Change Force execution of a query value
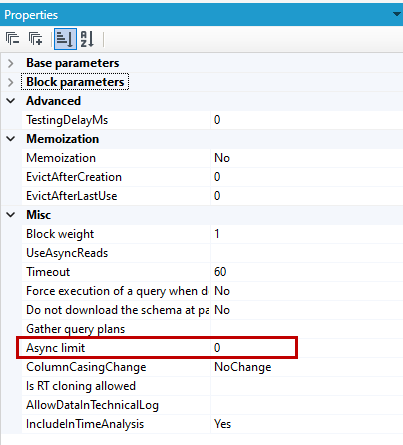Viewport: 403px width, 445px height. [307, 291]
